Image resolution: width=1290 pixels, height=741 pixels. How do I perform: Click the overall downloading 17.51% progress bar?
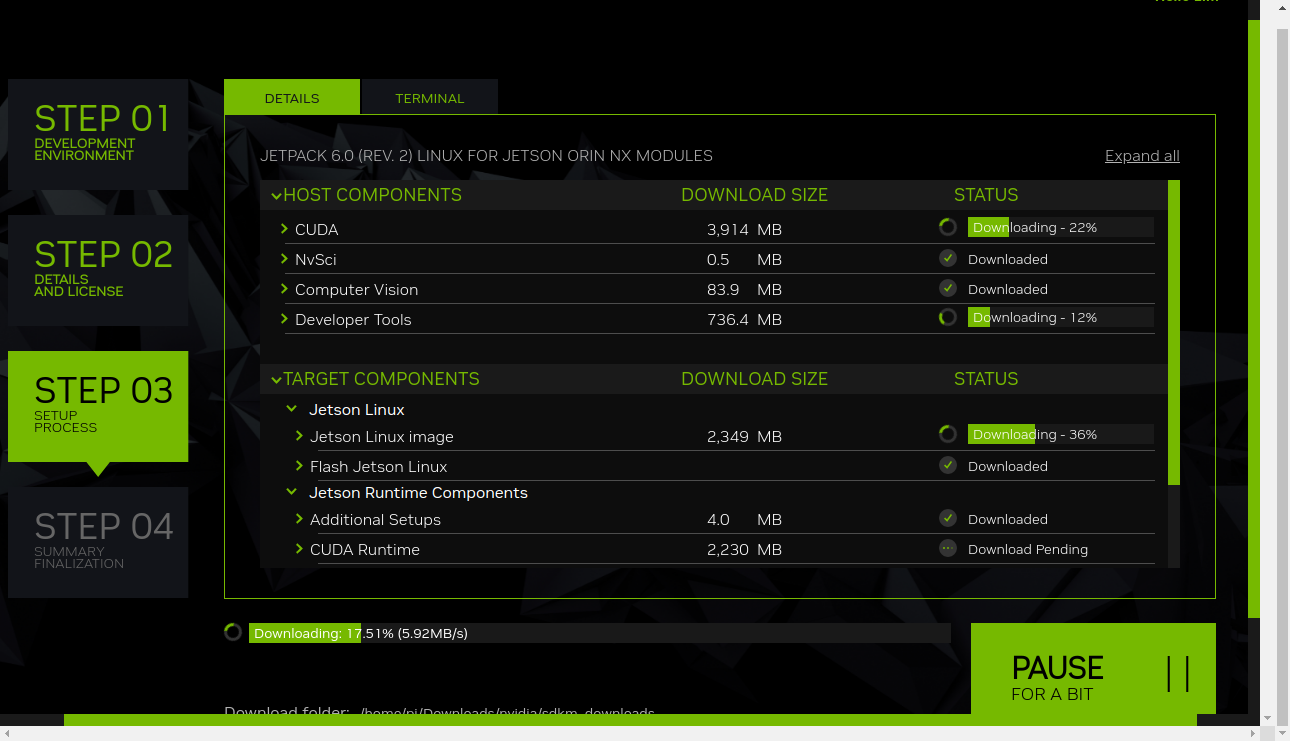(x=600, y=633)
